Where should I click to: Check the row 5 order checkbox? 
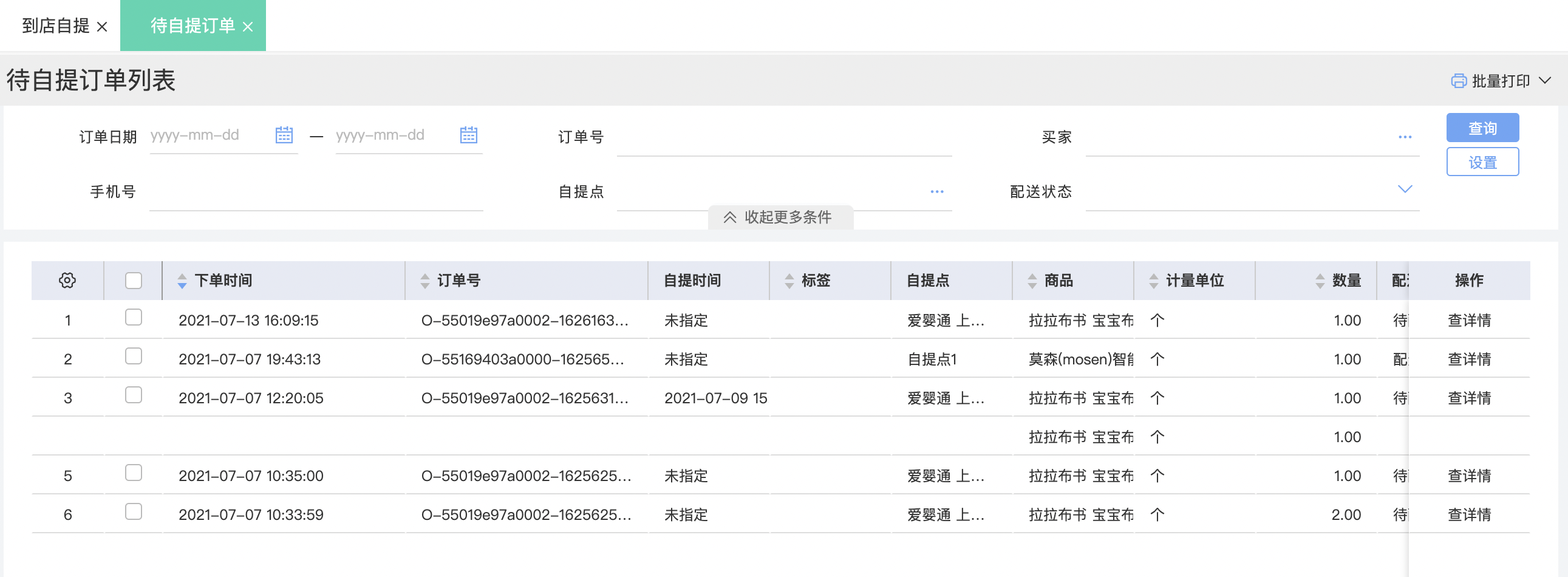pyautogui.click(x=134, y=473)
